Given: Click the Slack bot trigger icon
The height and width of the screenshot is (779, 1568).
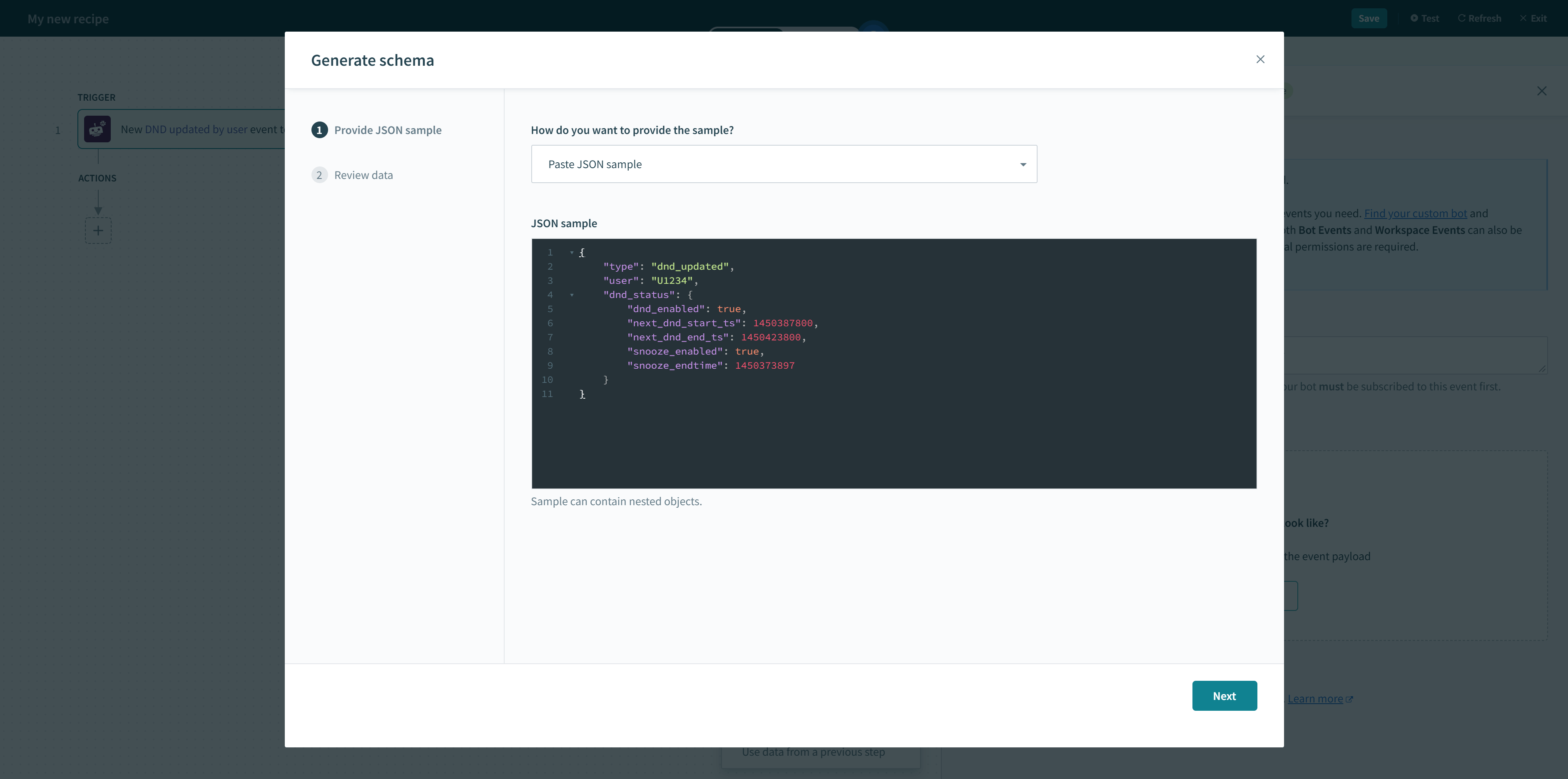Looking at the screenshot, I should (x=97, y=129).
